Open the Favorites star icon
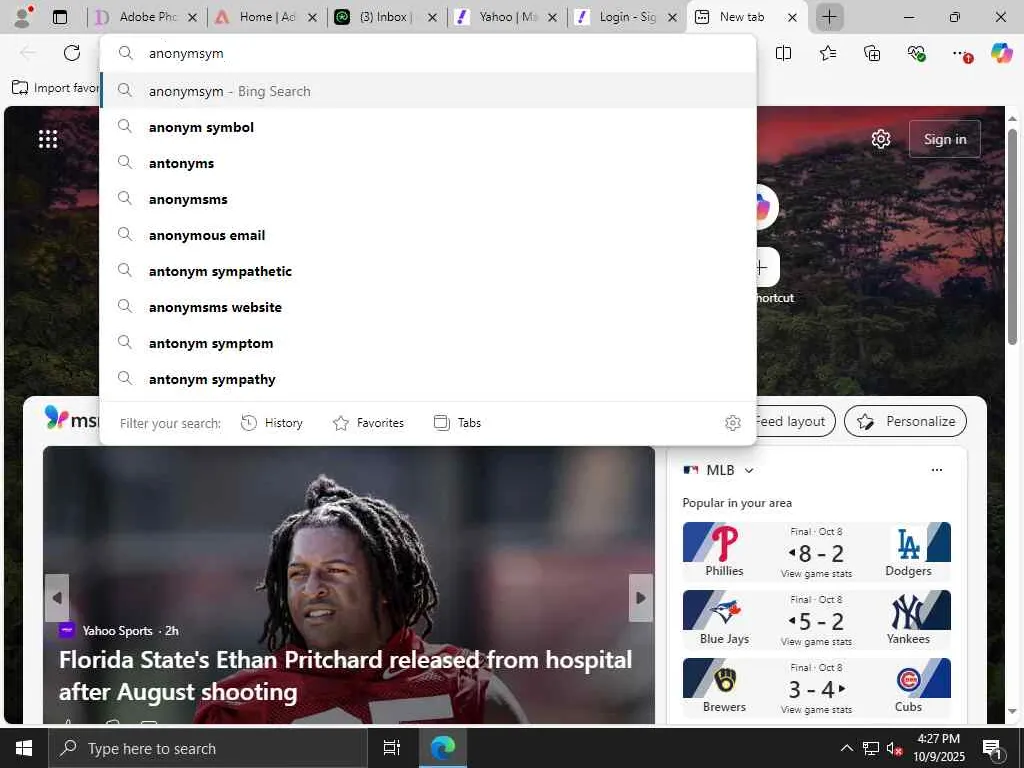This screenshot has width=1024, height=768. click(x=827, y=53)
